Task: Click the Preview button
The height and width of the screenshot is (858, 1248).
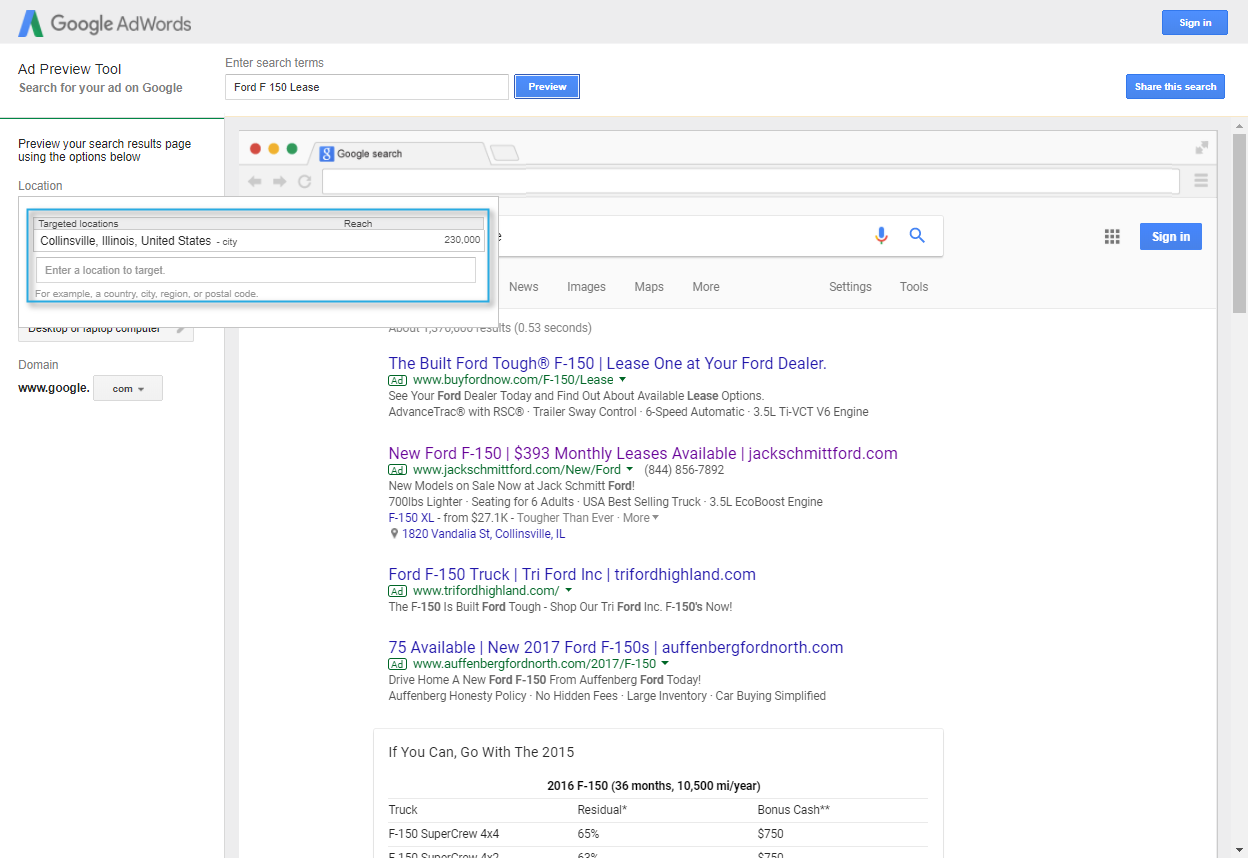Action: click(x=546, y=86)
